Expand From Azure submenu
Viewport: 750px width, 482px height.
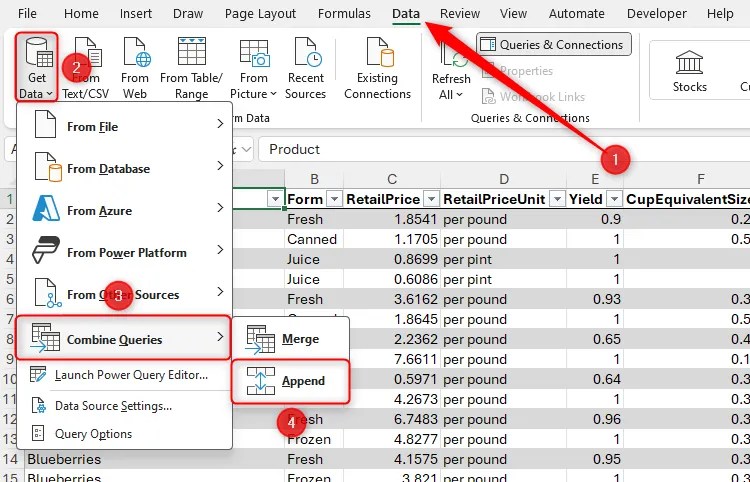tap(124, 210)
